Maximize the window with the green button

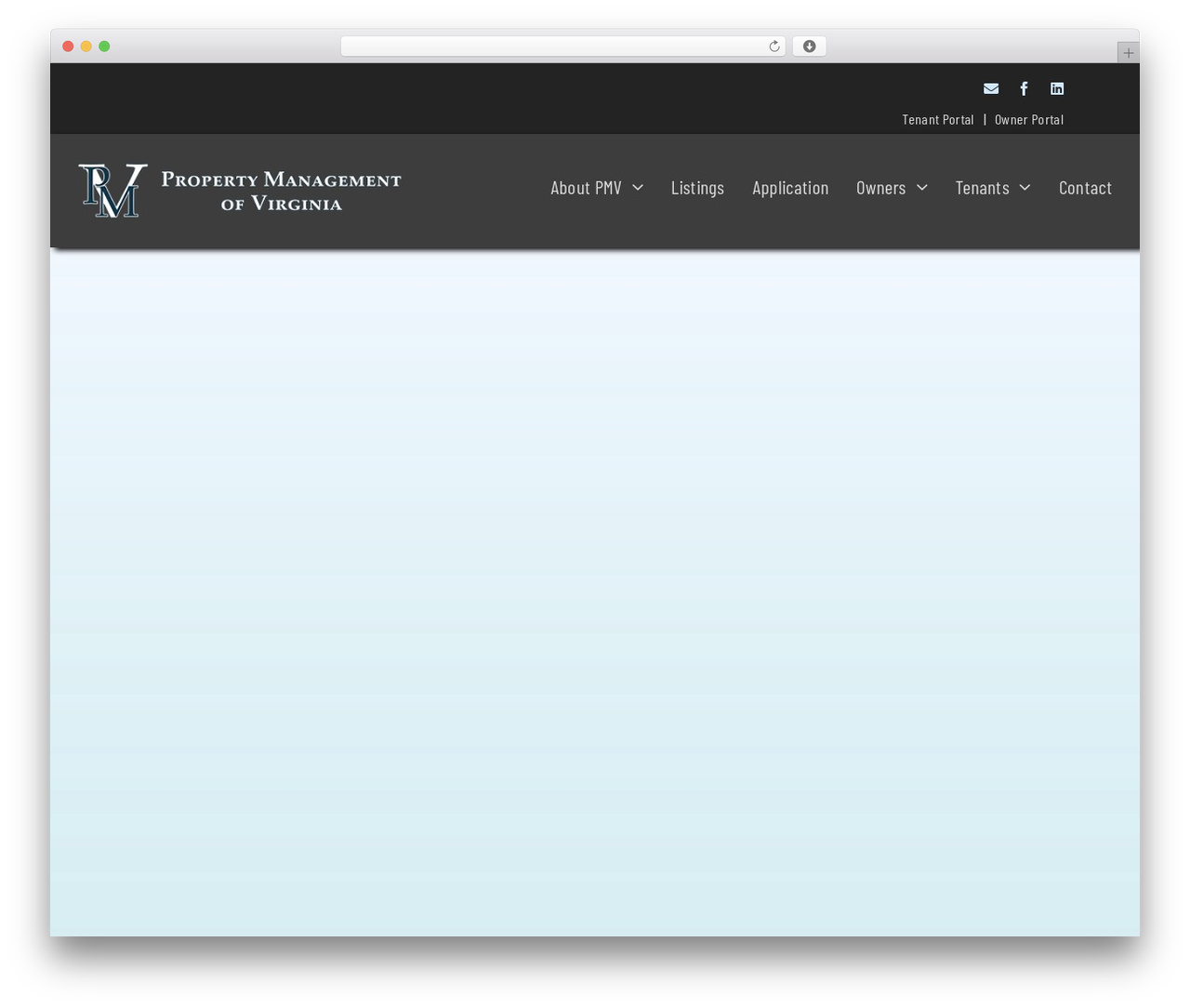[104, 46]
